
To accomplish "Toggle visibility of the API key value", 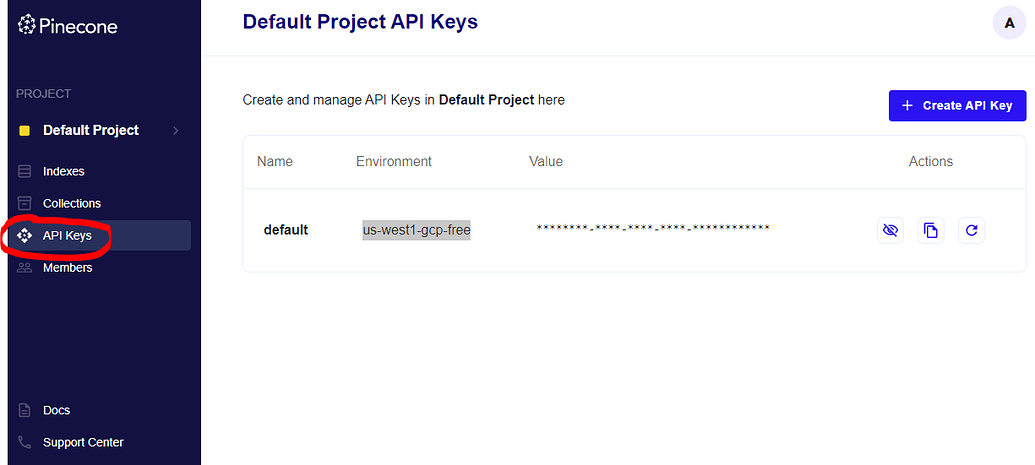I will click(x=890, y=231).
